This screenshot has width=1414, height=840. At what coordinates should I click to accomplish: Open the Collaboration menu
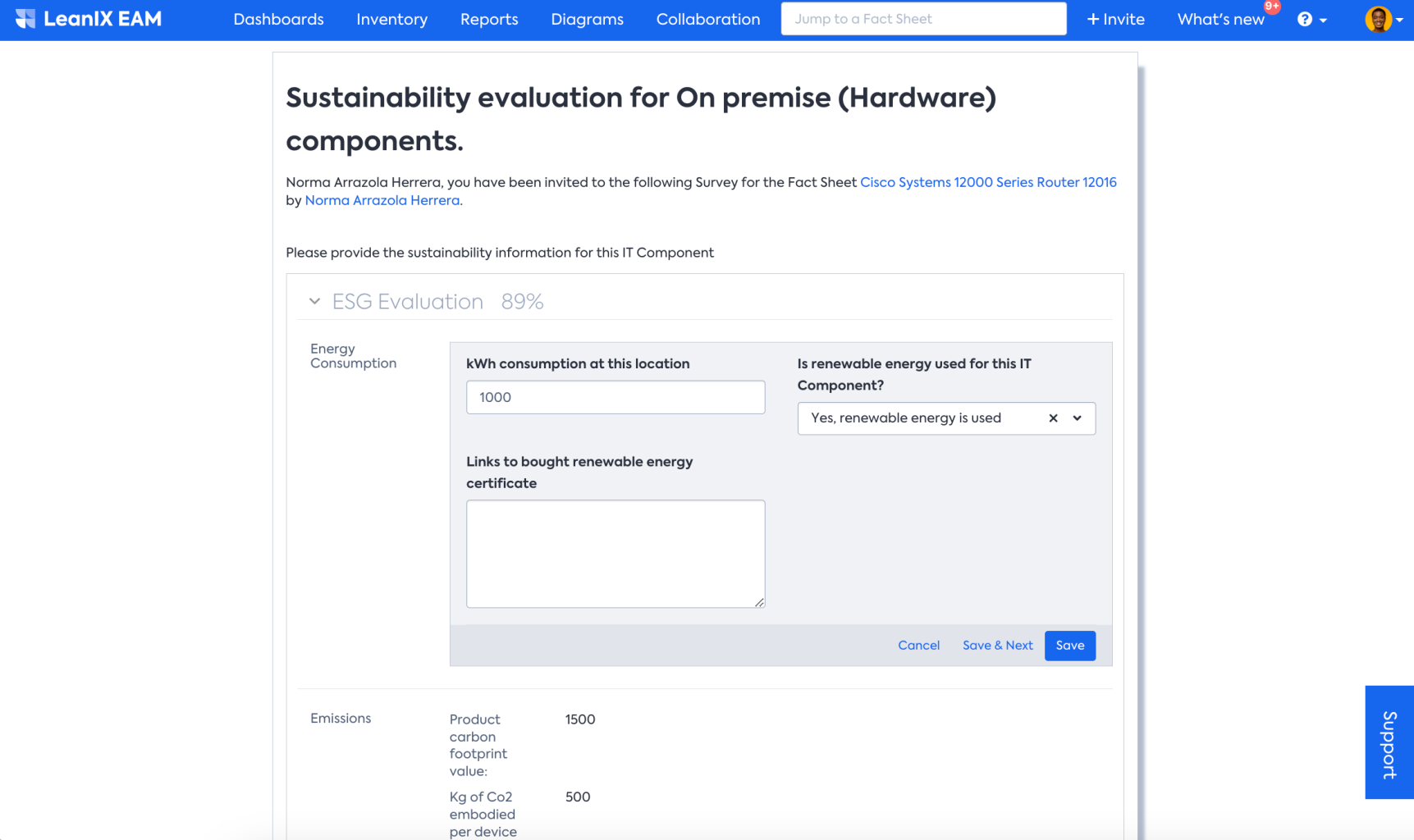click(x=707, y=19)
